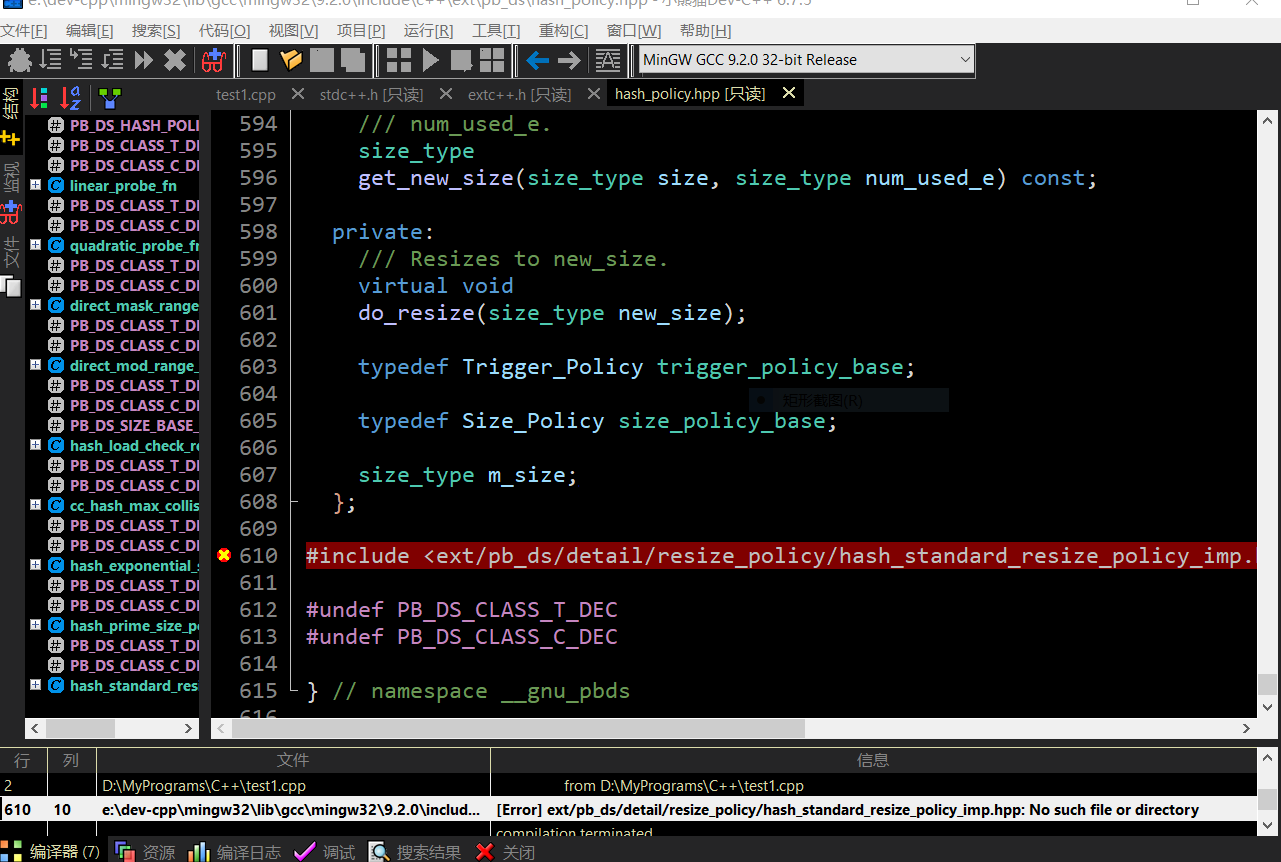Expand the hash_exponential class node
The height and width of the screenshot is (862, 1281).
pos(35,565)
